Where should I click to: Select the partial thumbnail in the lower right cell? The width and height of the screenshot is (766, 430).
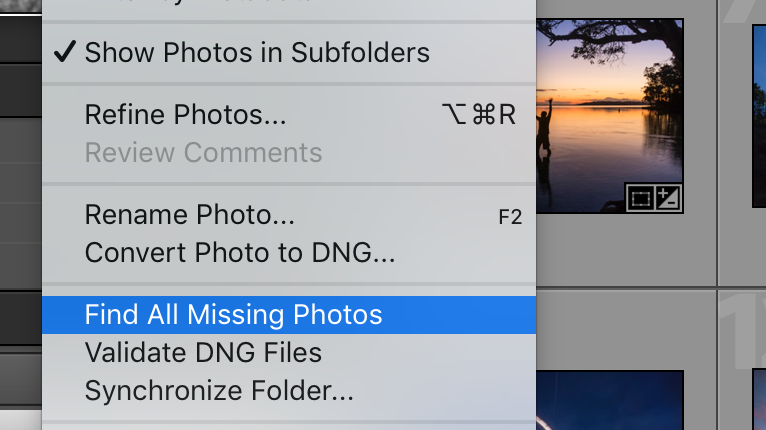(x=759, y=399)
